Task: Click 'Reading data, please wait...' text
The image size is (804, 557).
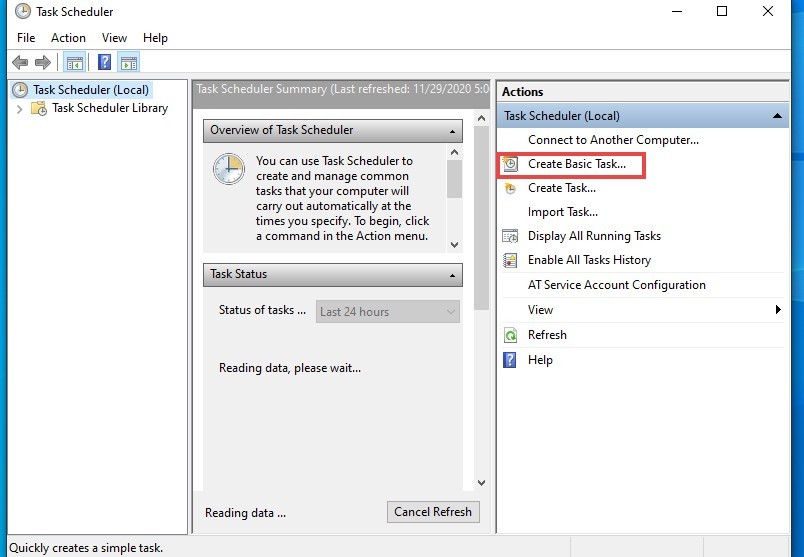Action: tap(290, 368)
